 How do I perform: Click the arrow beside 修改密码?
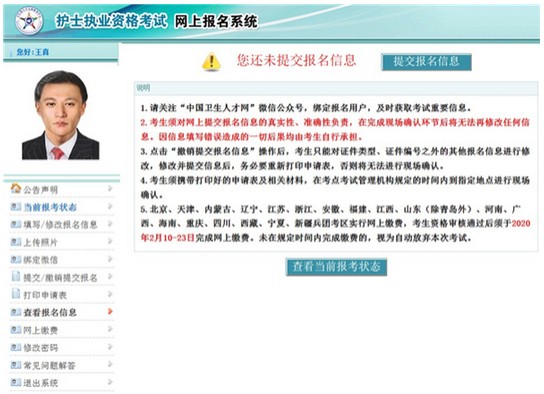coord(110,346)
